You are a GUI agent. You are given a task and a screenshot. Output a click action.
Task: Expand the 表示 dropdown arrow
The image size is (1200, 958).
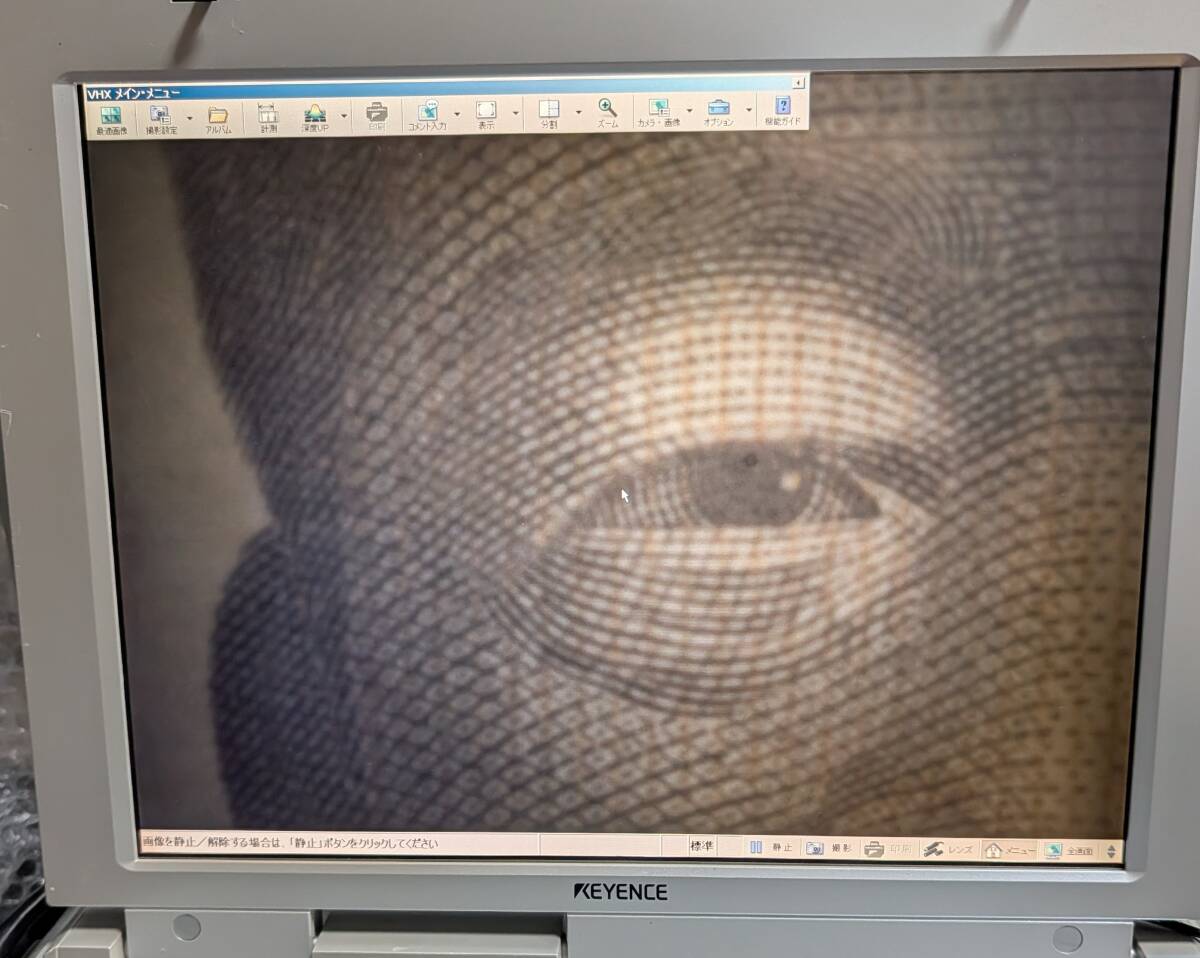point(516,113)
